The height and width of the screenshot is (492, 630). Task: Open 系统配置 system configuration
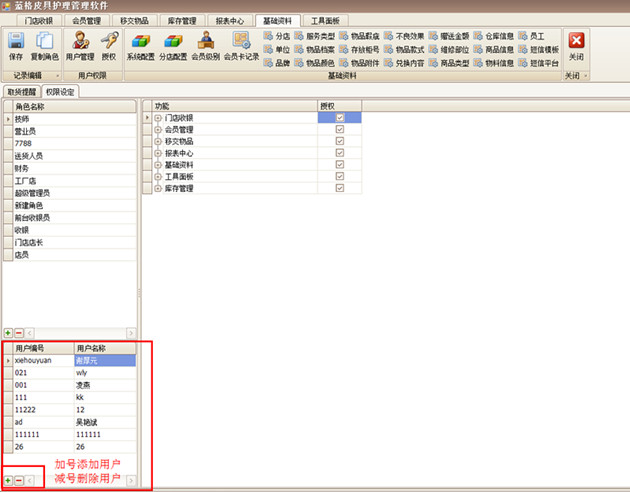click(x=140, y=45)
